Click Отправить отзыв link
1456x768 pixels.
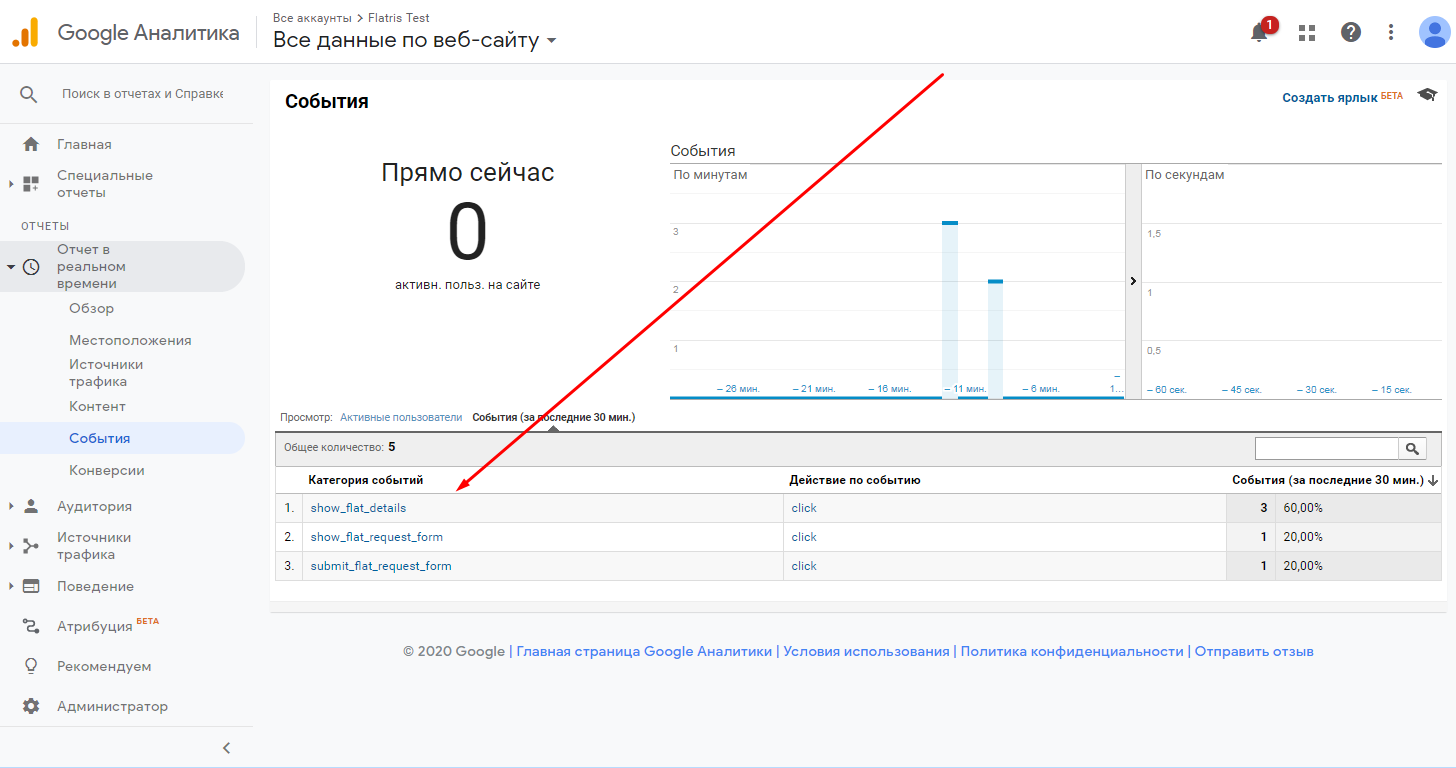point(1254,651)
